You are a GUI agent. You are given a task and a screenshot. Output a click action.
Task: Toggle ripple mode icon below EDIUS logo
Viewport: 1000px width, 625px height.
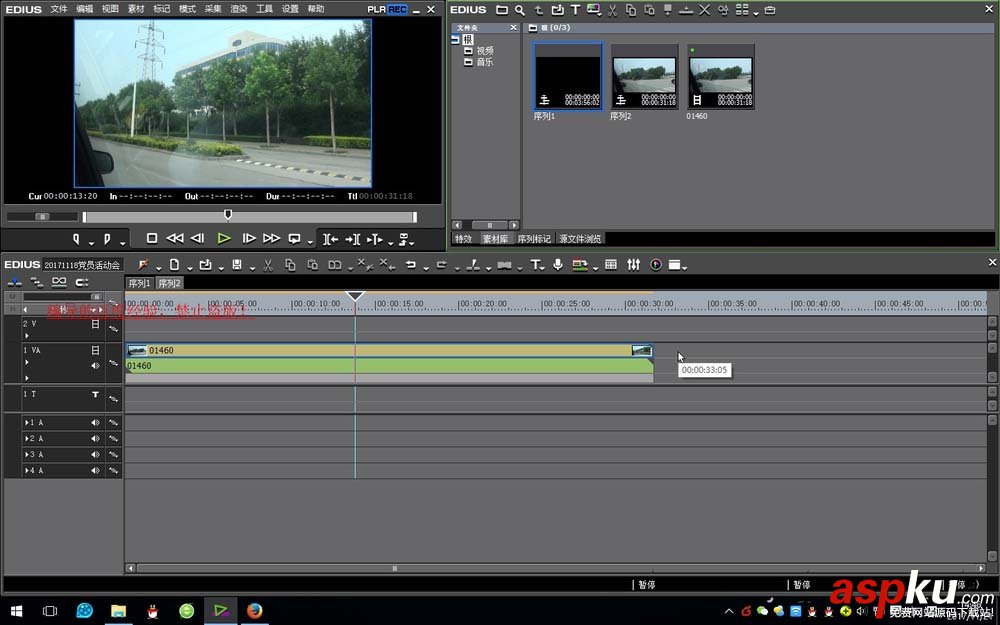pos(36,283)
